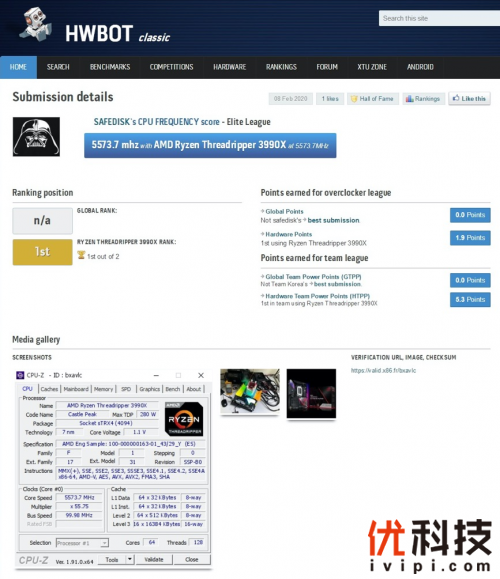Expand the Tools dropdown arrow in CPU-Z
This screenshot has height=579, width=500.
point(130,560)
